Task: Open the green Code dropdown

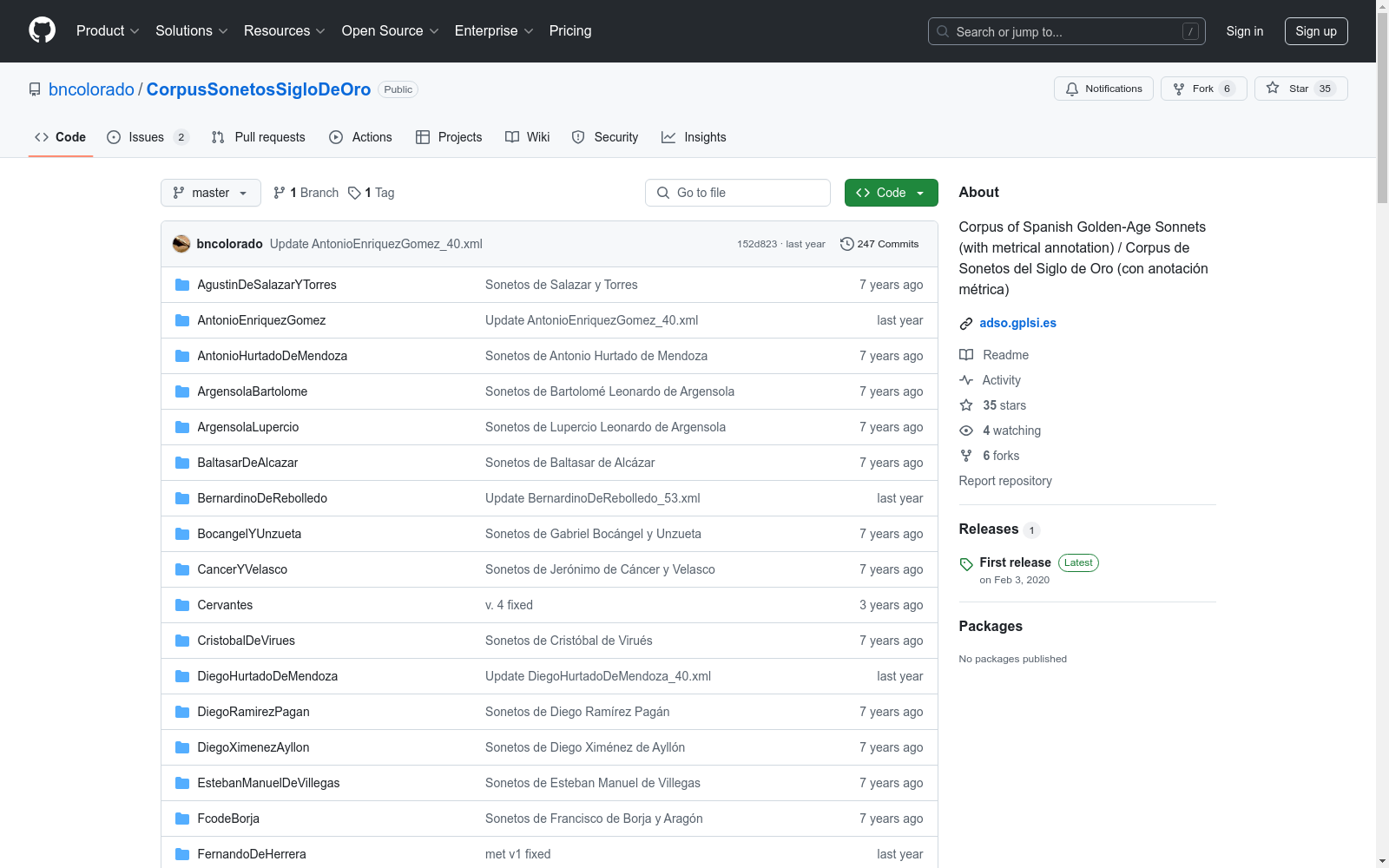Action: click(x=891, y=193)
